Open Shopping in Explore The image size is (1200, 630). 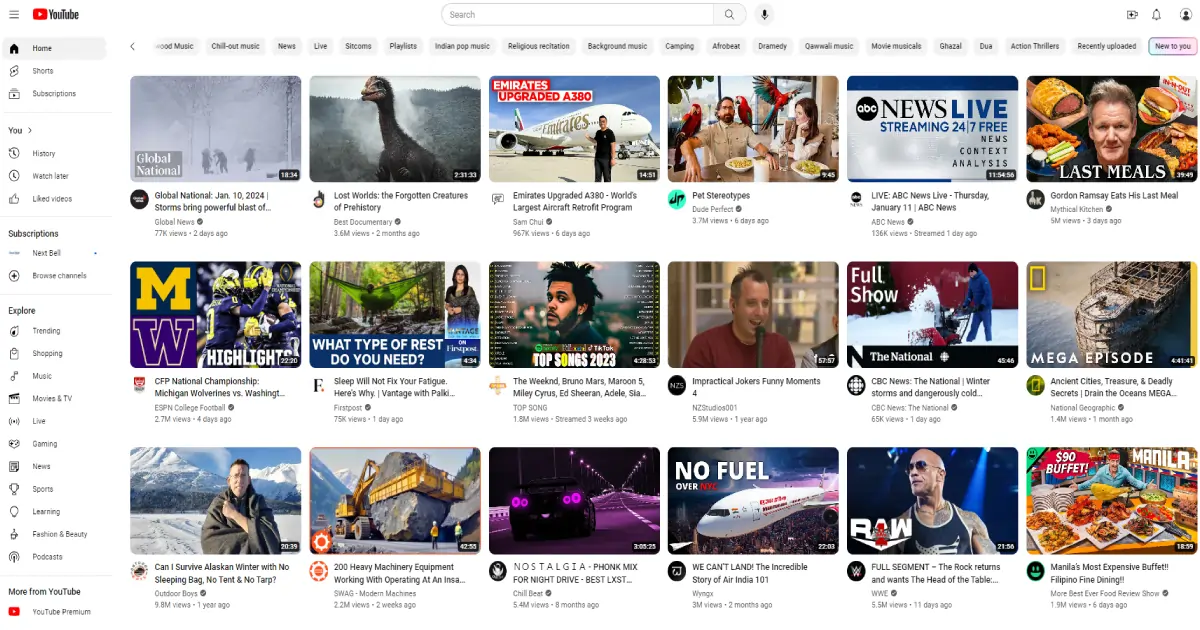pos(53,354)
